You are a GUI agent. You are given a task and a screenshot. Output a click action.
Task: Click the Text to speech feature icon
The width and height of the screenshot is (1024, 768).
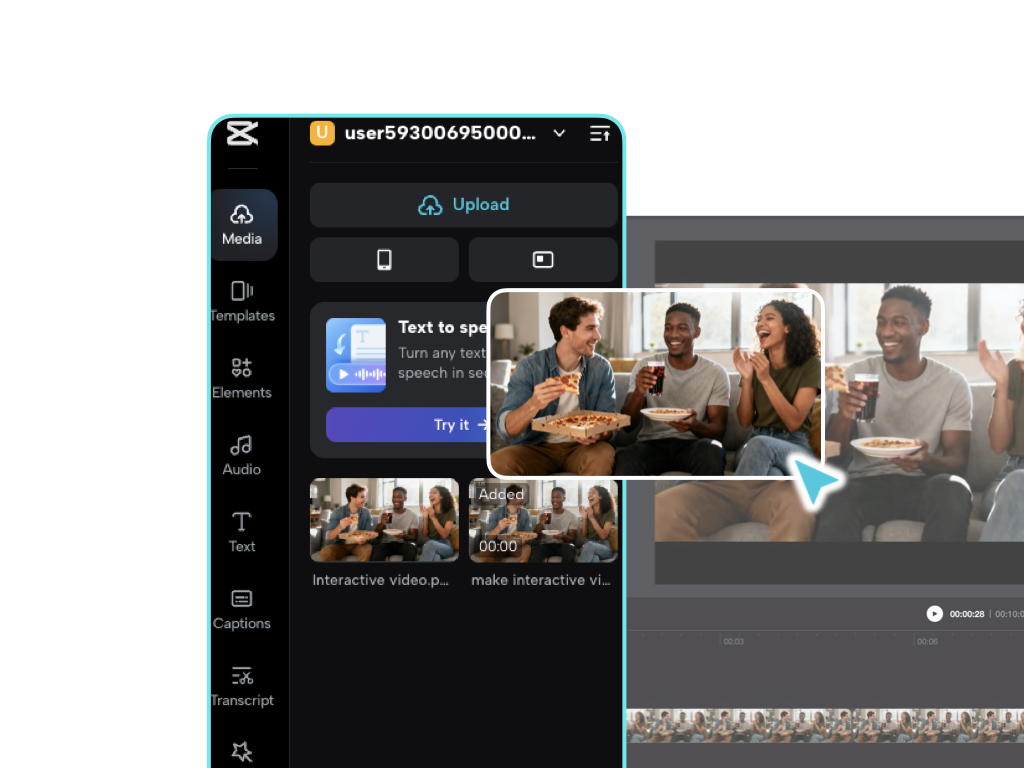click(x=356, y=354)
